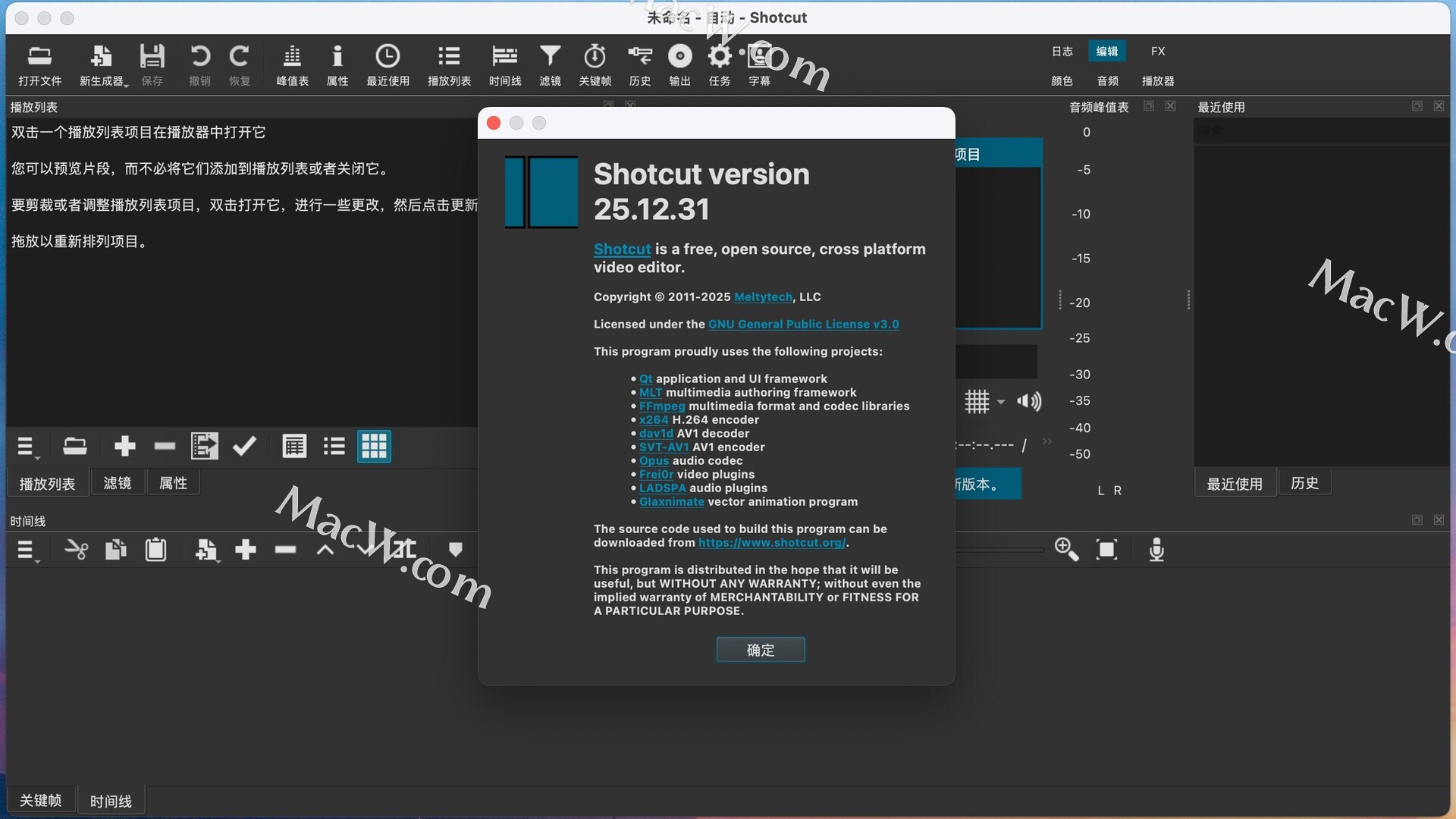Click the timeline zoom slider track
Viewport: 1456px width, 819px height.
[1001, 550]
